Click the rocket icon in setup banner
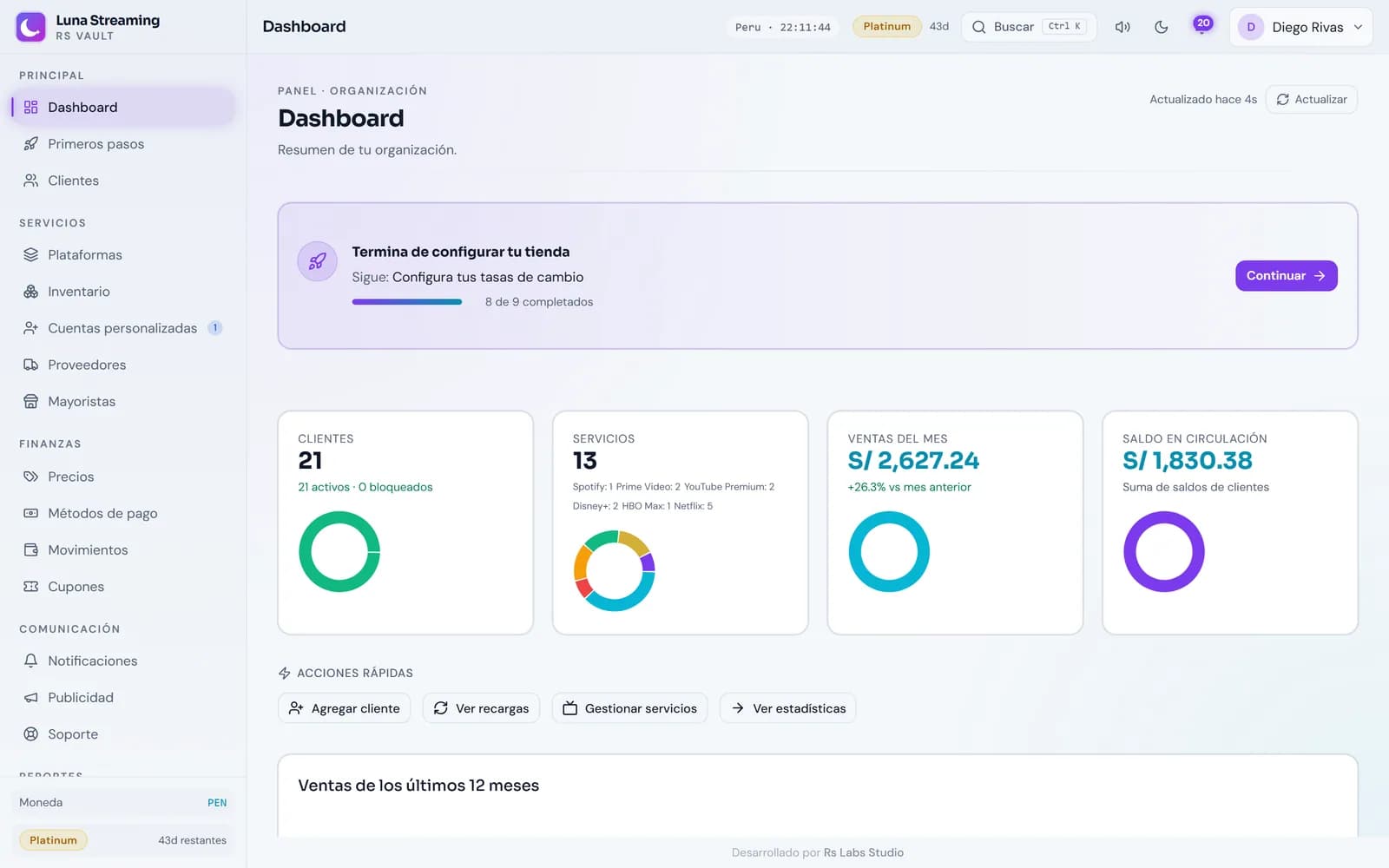This screenshot has width=1389, height=868. coord(317,261)
